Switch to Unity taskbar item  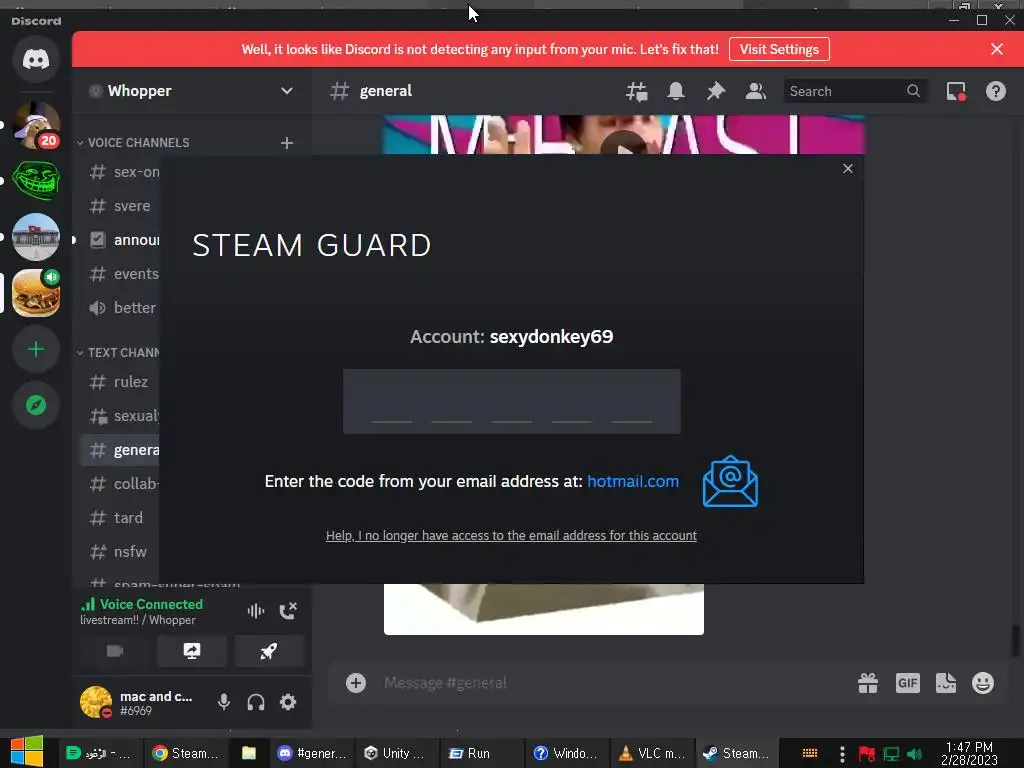tap(396, 753)
